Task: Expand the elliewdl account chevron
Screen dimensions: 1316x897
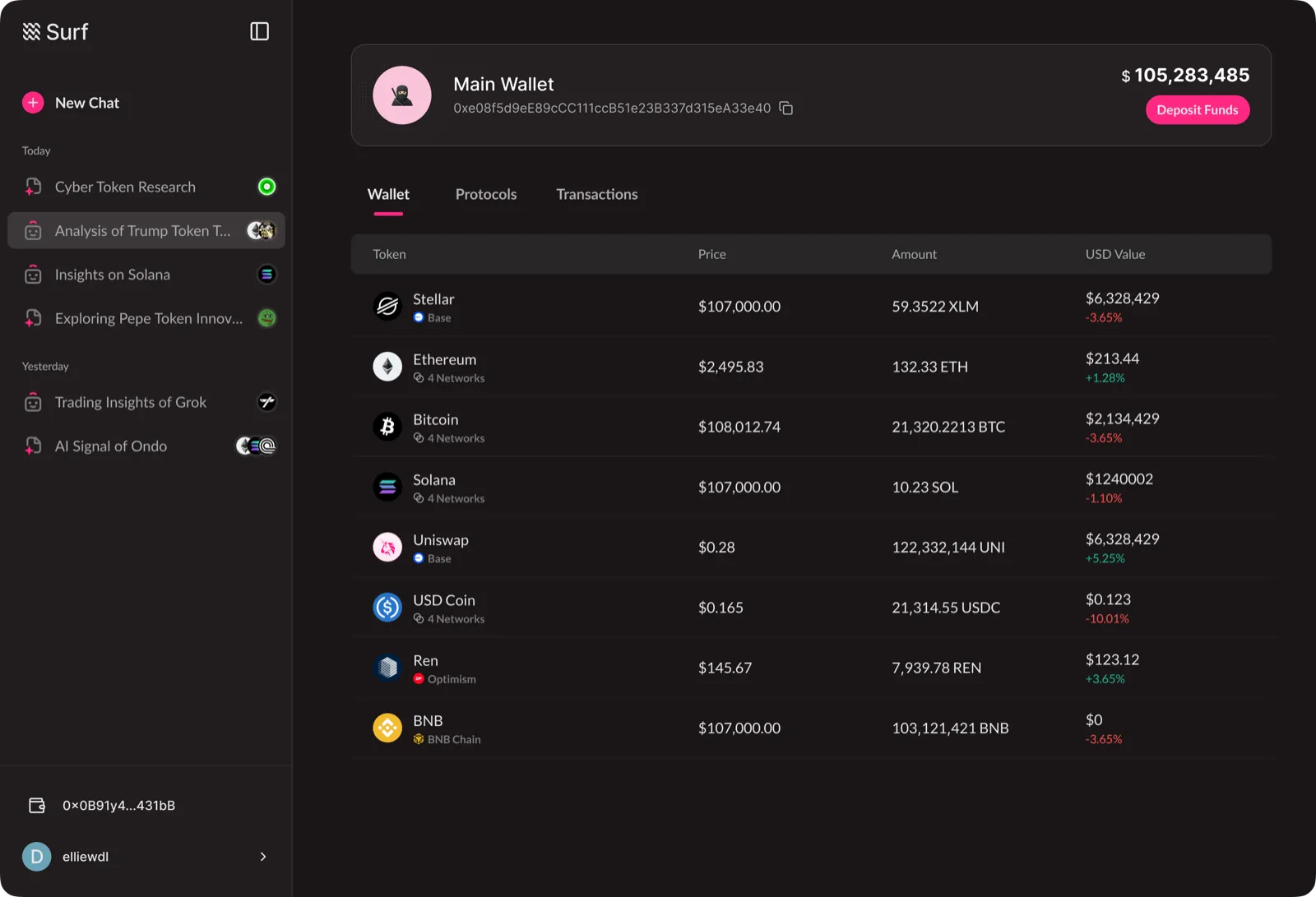Action: point(263,857)
